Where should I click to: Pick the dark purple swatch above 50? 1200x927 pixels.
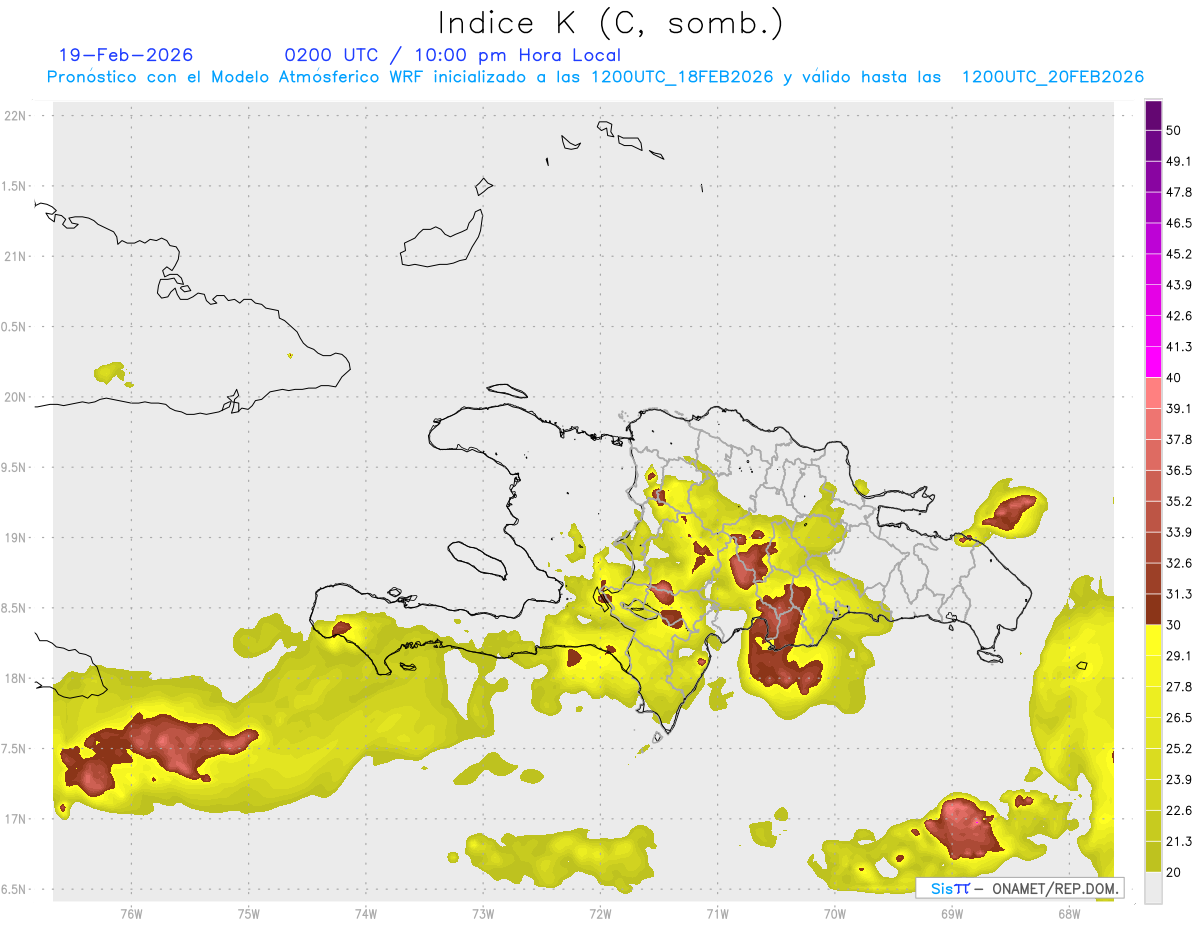click(1153, 115)
